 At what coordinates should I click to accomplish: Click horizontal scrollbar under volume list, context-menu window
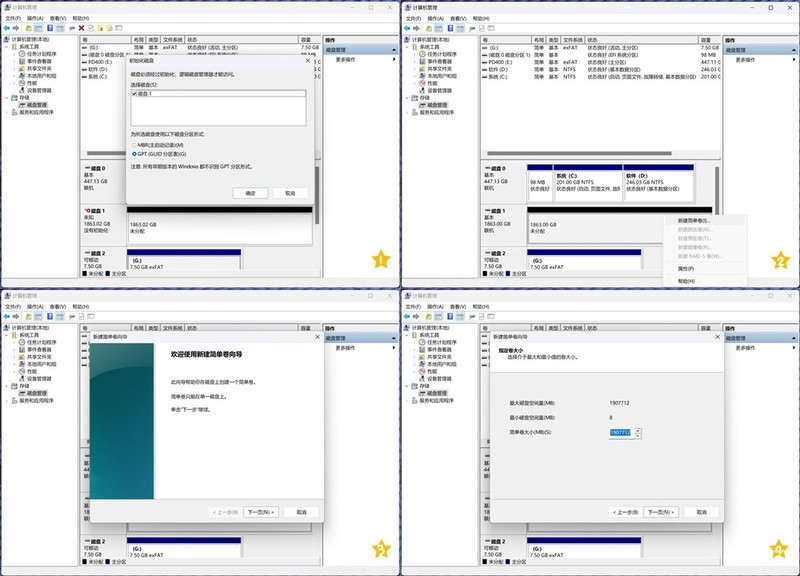point(579,153)
